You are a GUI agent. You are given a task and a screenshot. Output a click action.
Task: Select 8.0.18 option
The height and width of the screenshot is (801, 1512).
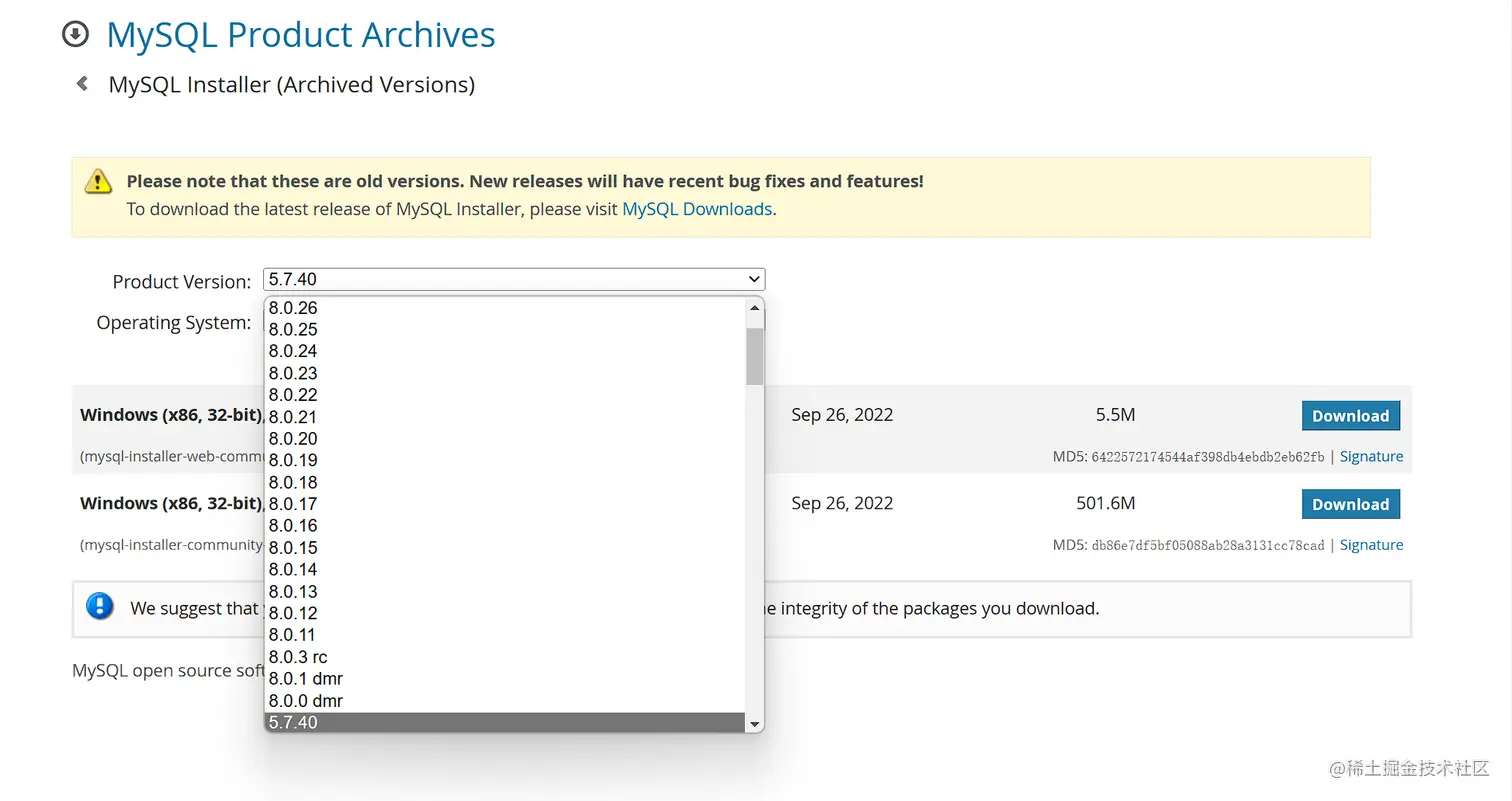505,482
